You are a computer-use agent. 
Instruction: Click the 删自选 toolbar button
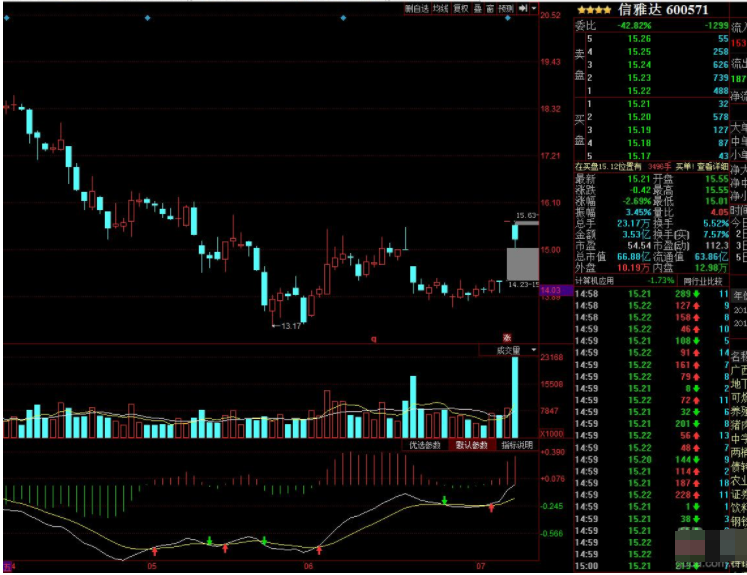pyautogui.click(x=417, y=9)
